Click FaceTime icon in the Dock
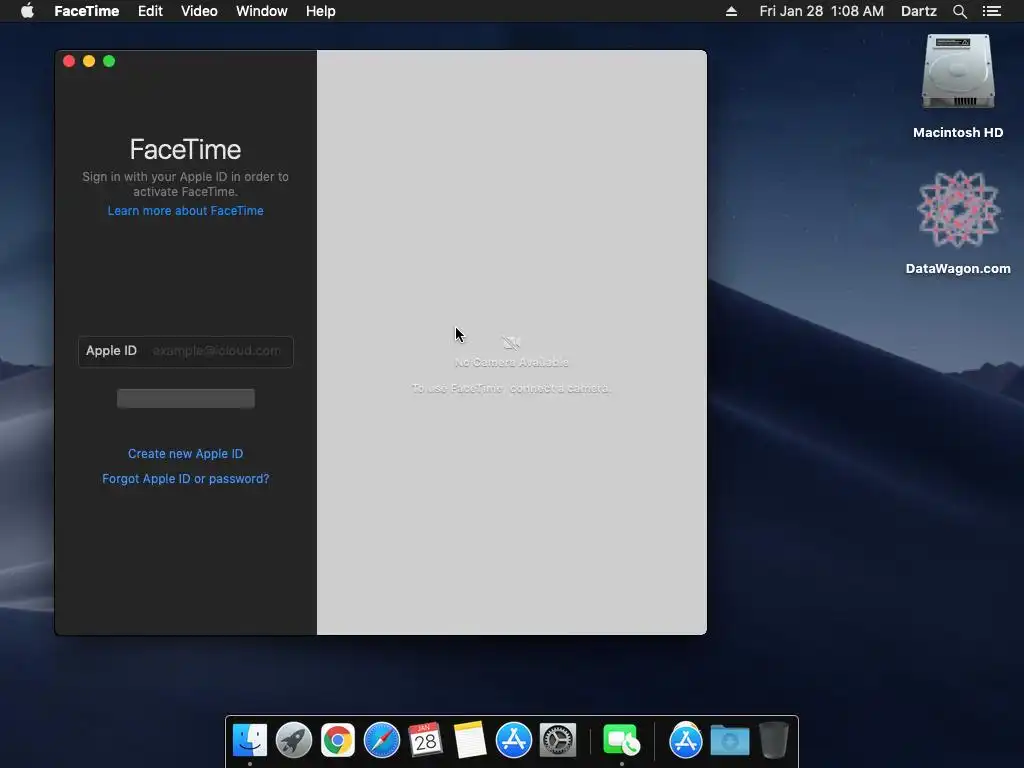 [x=621, y=741]
